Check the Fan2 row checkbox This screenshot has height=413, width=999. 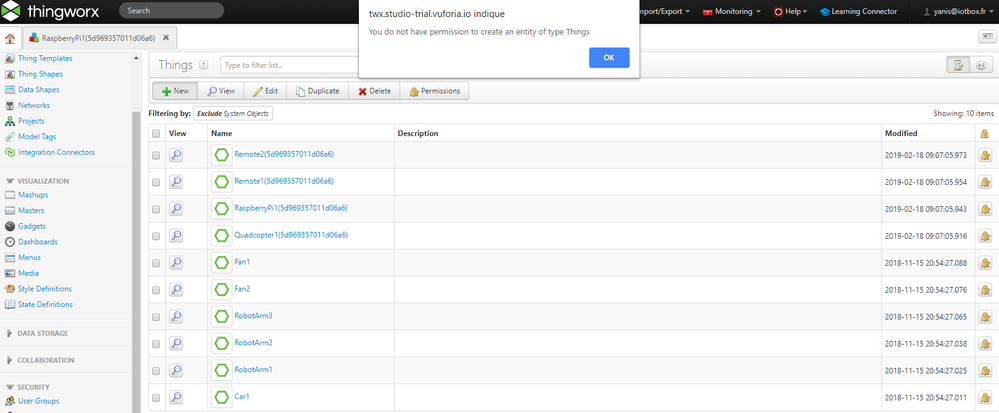156,289
